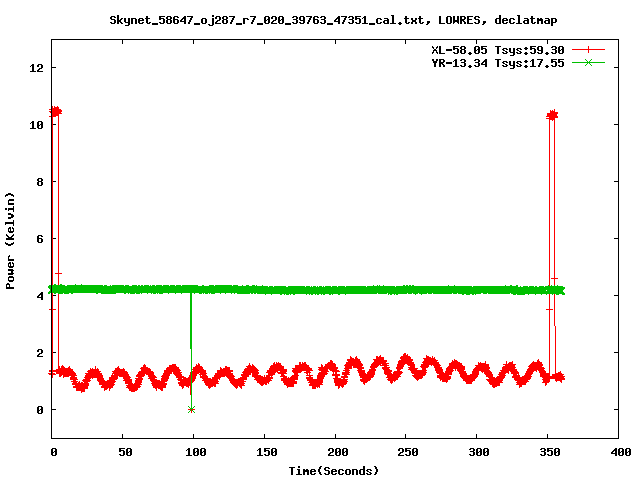
Task: Click the 100 tick label on time axis
Action: pos(194,453)
